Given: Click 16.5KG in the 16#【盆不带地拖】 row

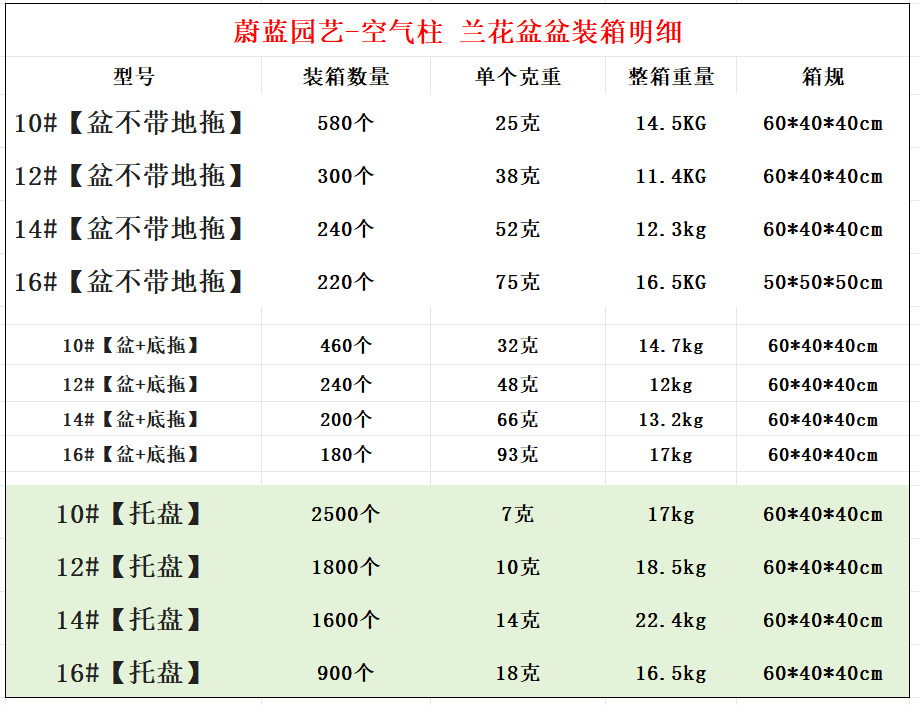Looking at the screenshot, I should (671, 282).
